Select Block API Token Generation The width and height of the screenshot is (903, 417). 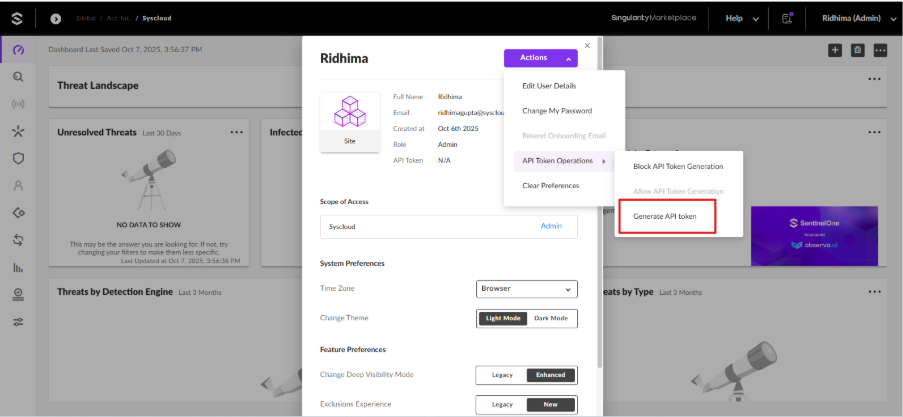[x=678, y=166]
